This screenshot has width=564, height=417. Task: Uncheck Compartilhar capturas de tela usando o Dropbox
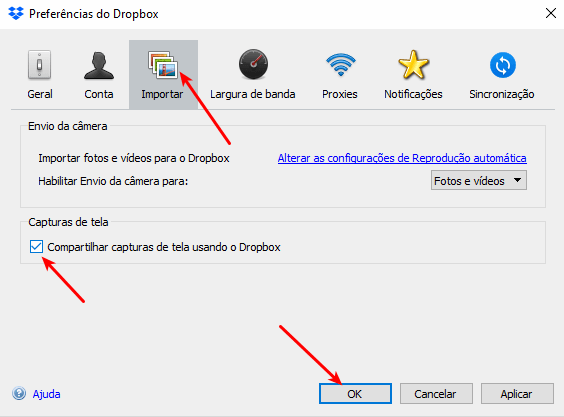[x=36, y=247]
